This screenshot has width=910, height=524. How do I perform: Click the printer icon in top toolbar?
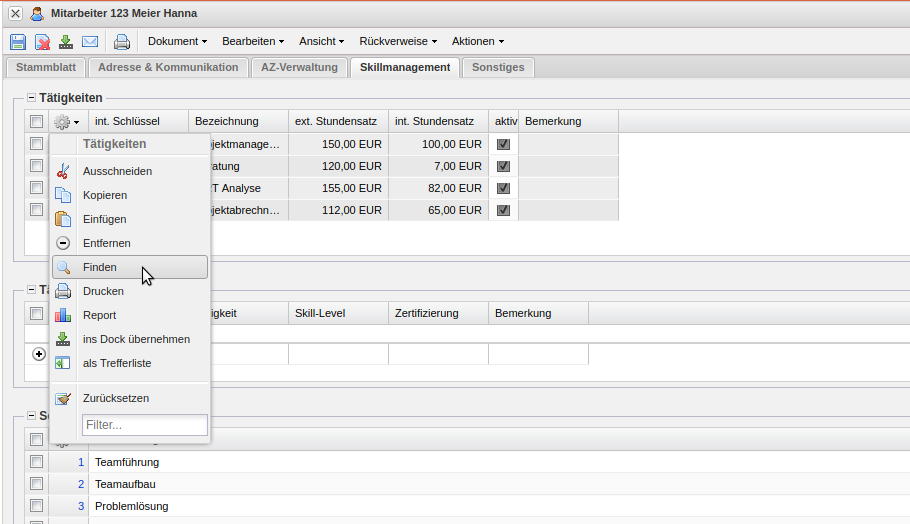[122, 42]
